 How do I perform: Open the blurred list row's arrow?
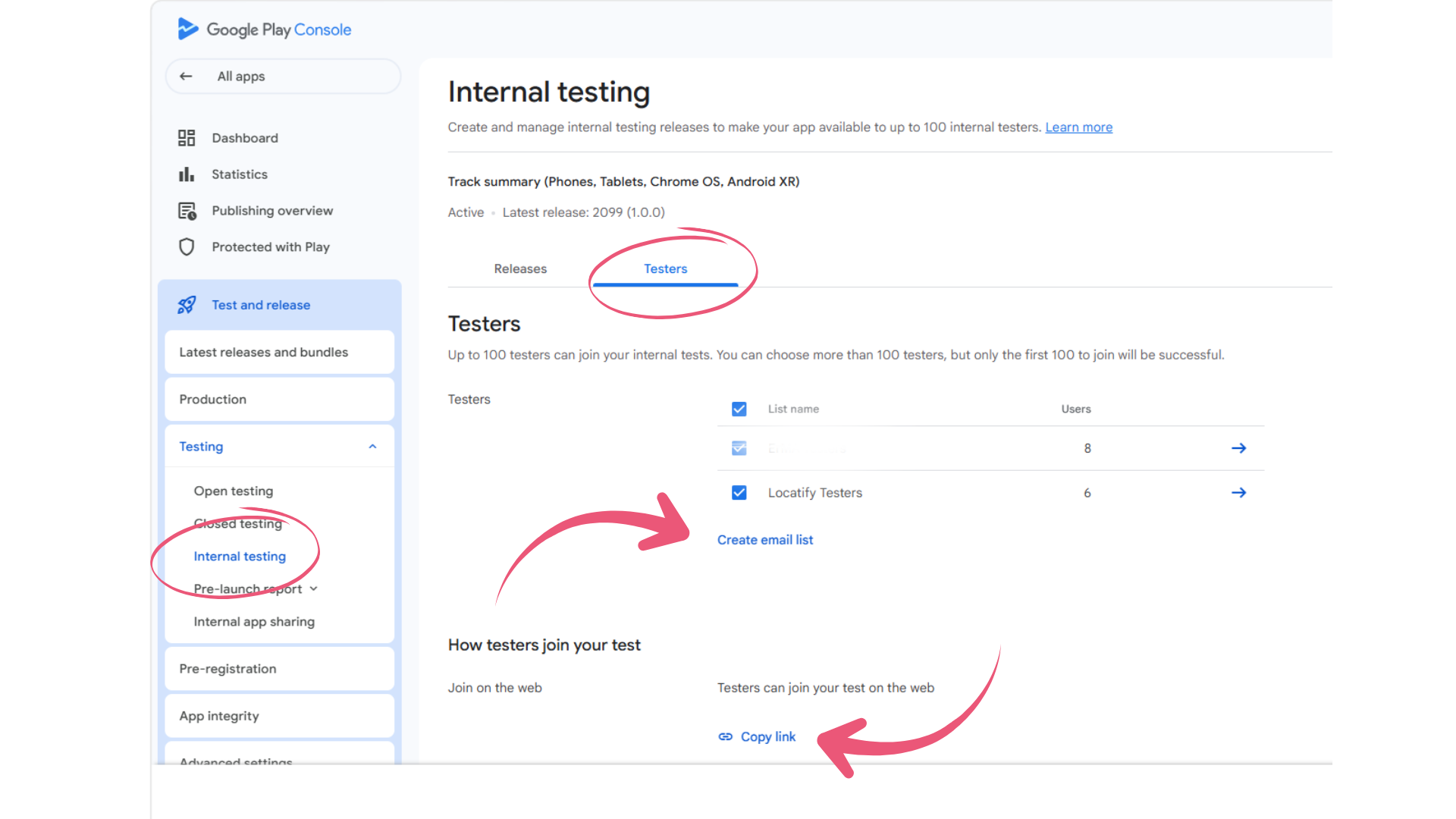pyautogui.click(x=1238, y=448)
